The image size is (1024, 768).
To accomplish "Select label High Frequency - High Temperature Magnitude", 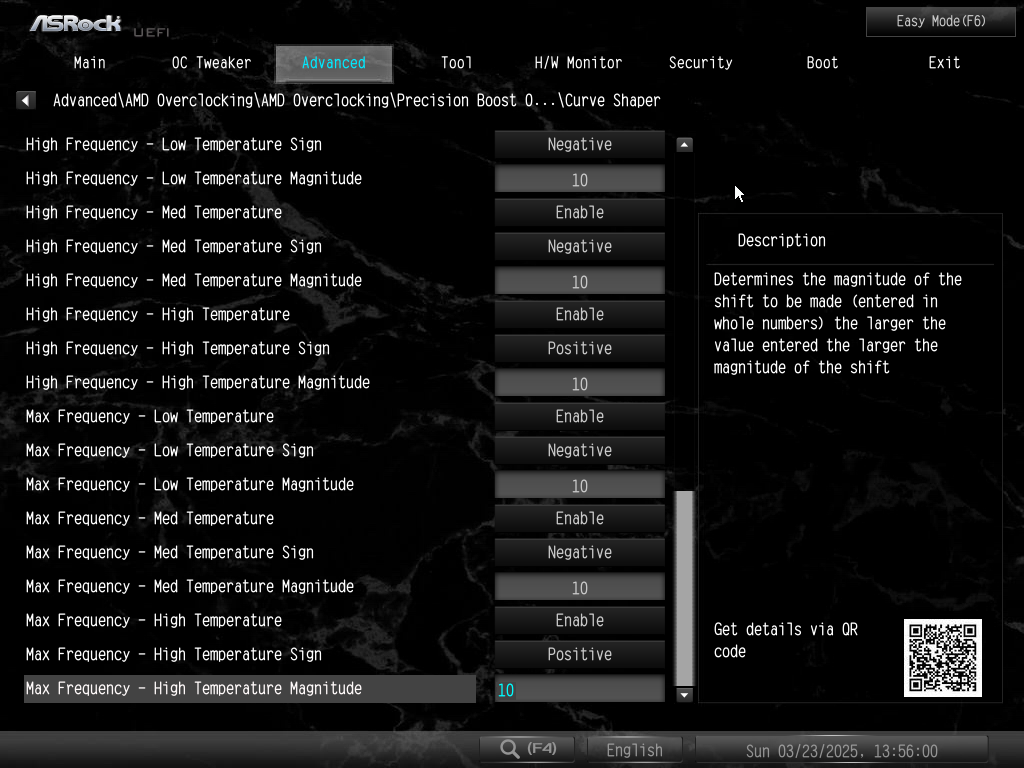I will (x=198, y=382).
